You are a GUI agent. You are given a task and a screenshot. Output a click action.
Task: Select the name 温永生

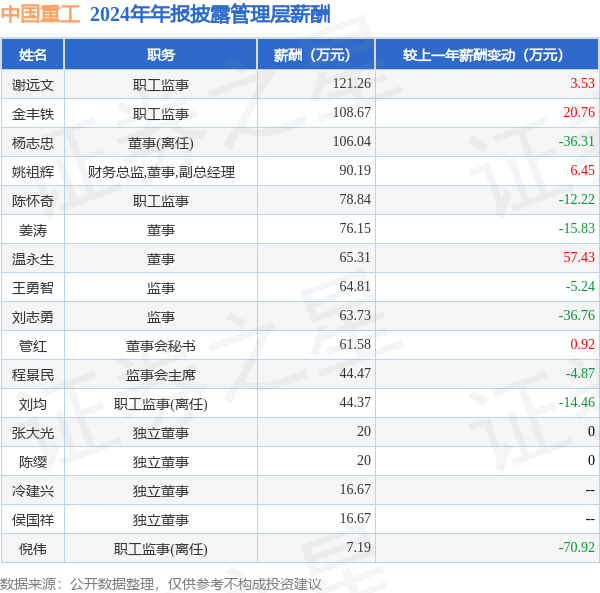[x=33, y=259]
